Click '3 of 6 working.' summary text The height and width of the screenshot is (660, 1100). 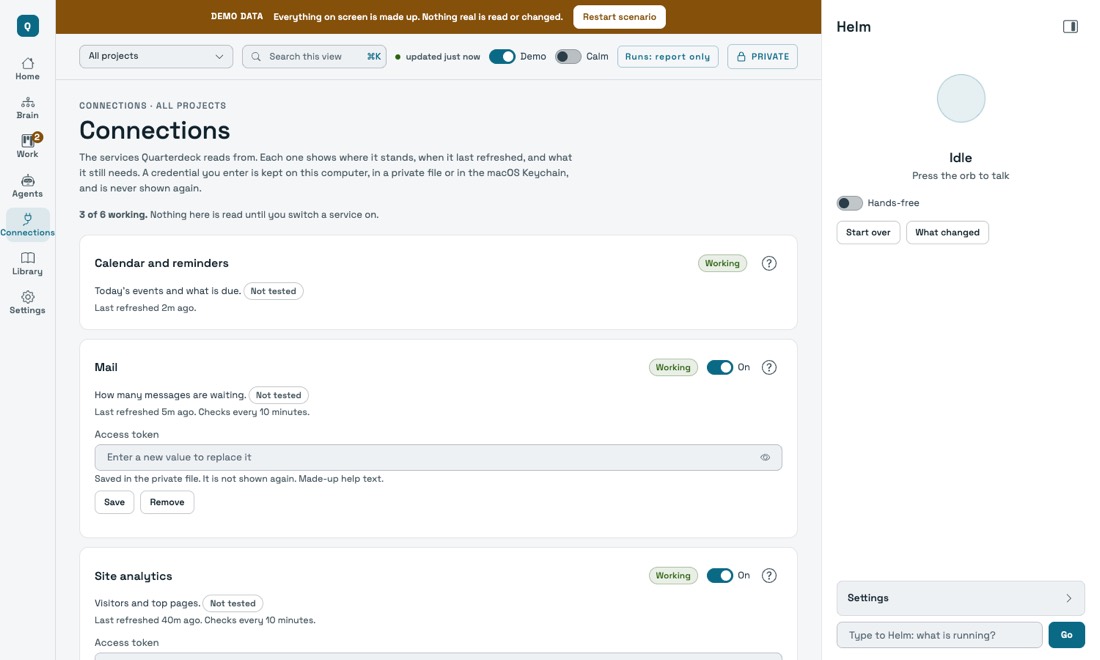(x=113, y=215)
